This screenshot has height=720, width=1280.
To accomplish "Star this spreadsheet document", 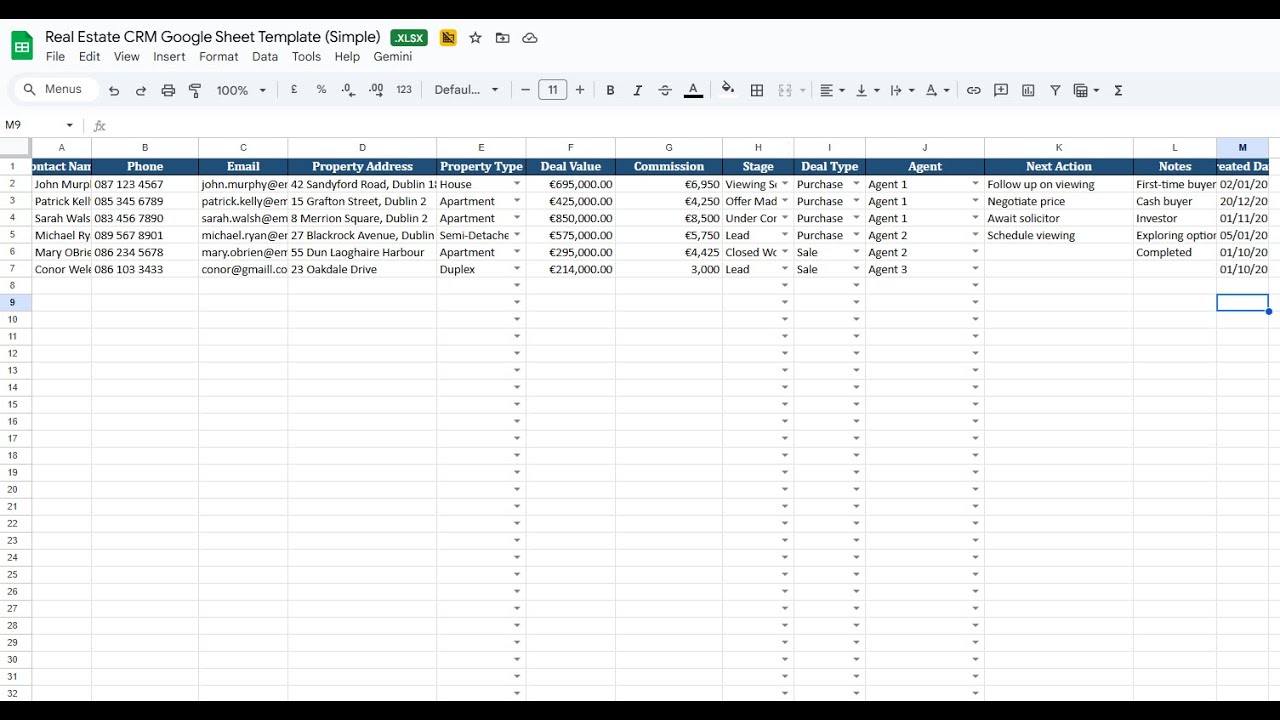I will (x=476, y=38).
